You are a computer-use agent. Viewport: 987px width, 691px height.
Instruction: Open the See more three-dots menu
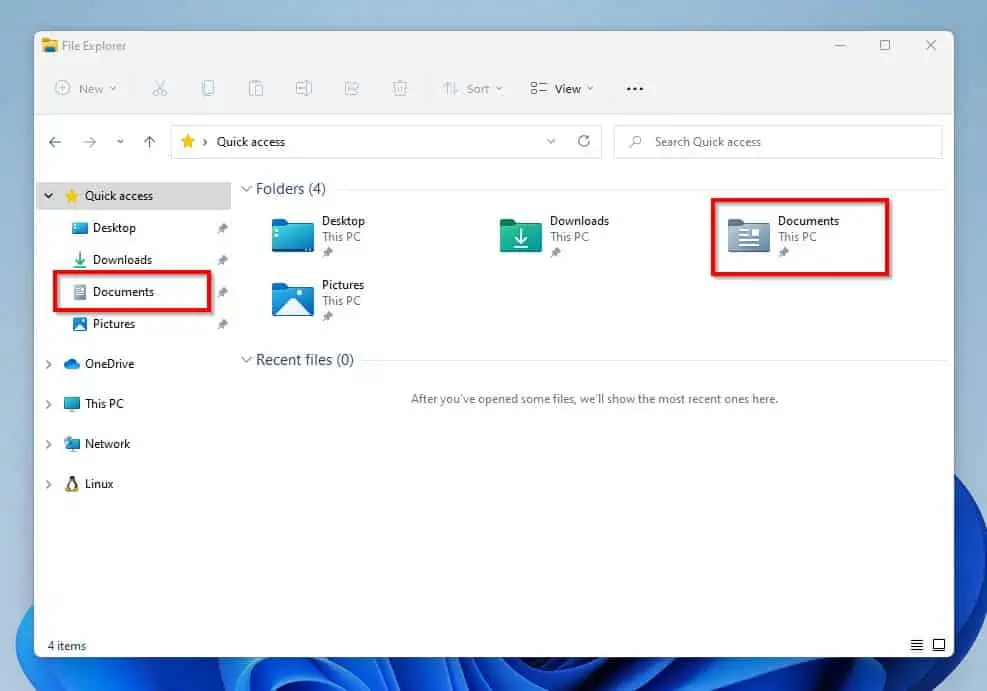634,89
